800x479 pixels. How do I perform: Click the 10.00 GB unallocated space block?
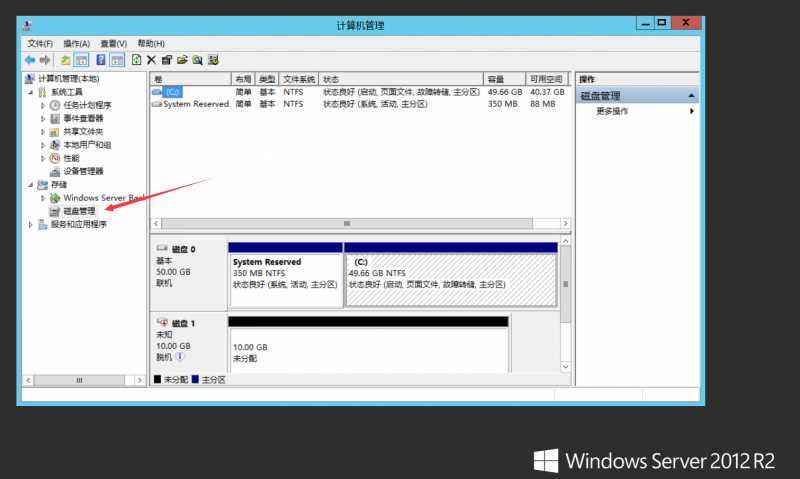[x=368, y=345]
